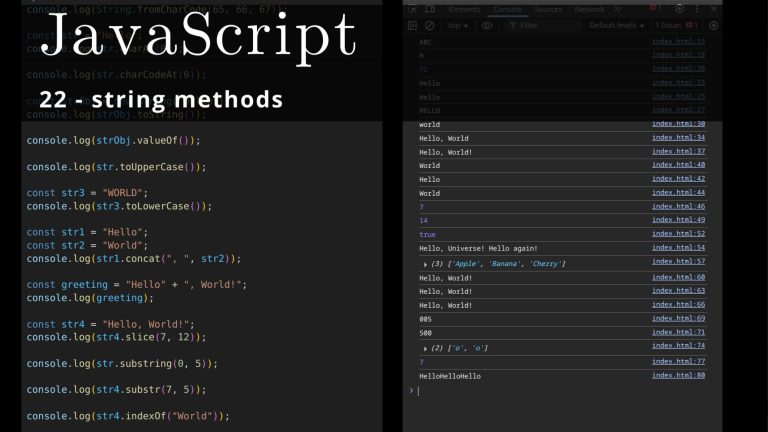Jump to index.html:80 source
The height and width of the screenshot is (432, 768).
coord(678,376)
